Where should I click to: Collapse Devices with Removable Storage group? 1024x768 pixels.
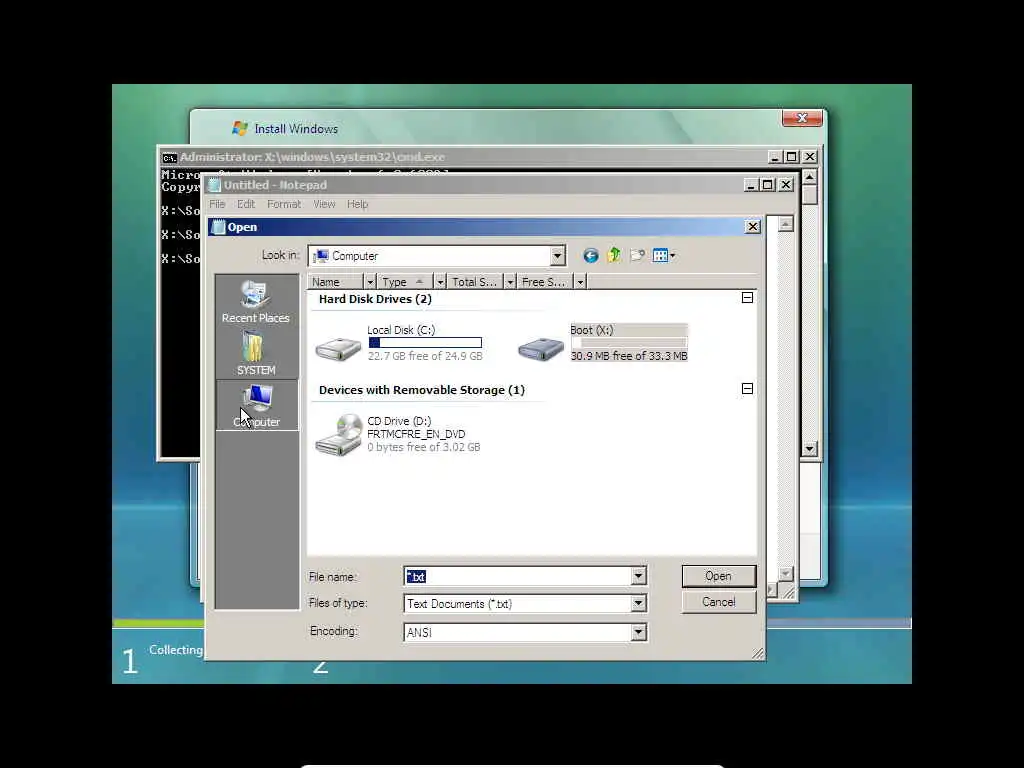pos(748,389)
